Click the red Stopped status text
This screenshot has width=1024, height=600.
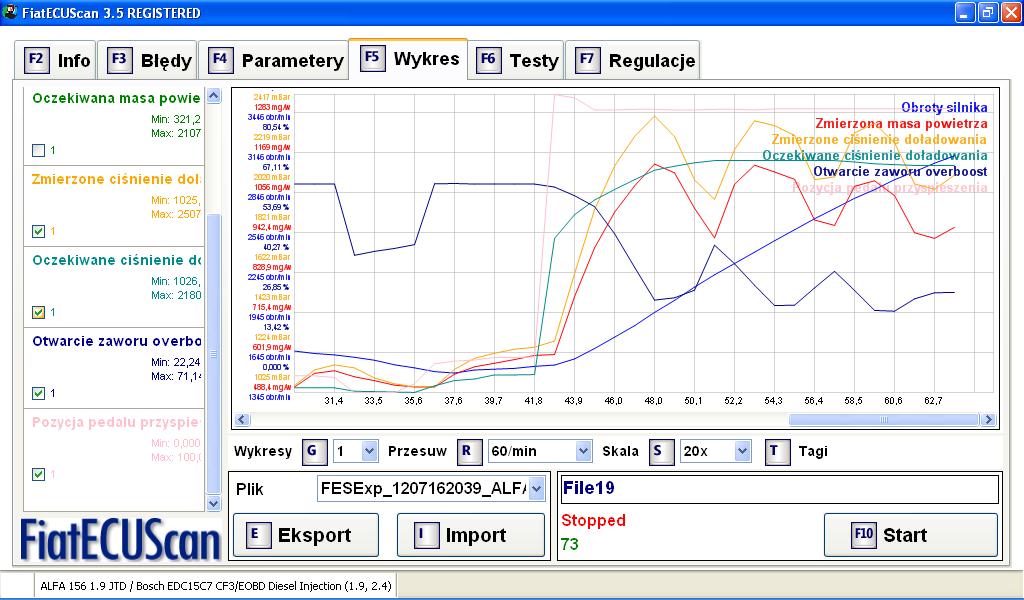tap(594, 520)
